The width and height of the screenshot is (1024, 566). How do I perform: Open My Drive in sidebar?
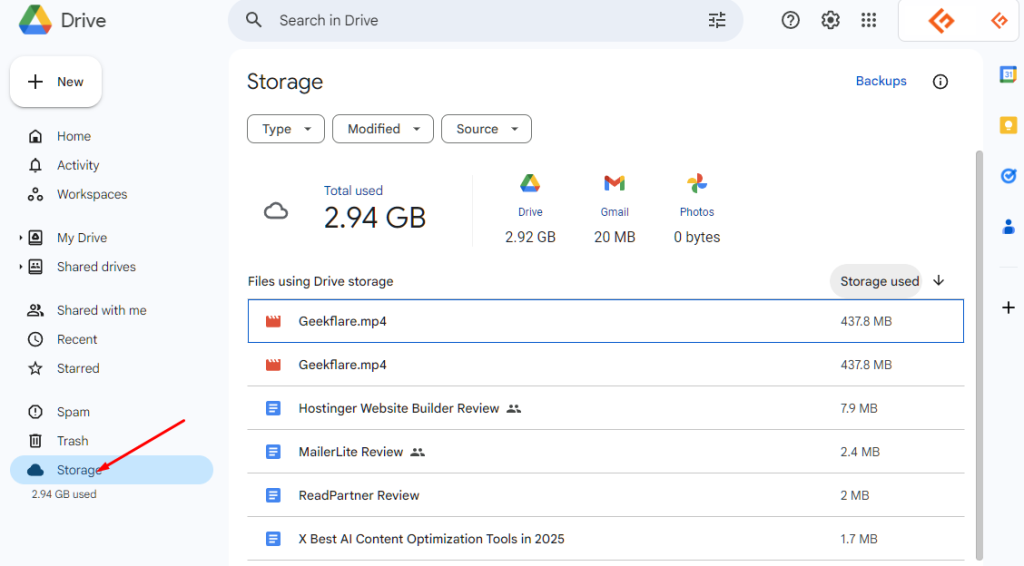(x=82, y=238)
